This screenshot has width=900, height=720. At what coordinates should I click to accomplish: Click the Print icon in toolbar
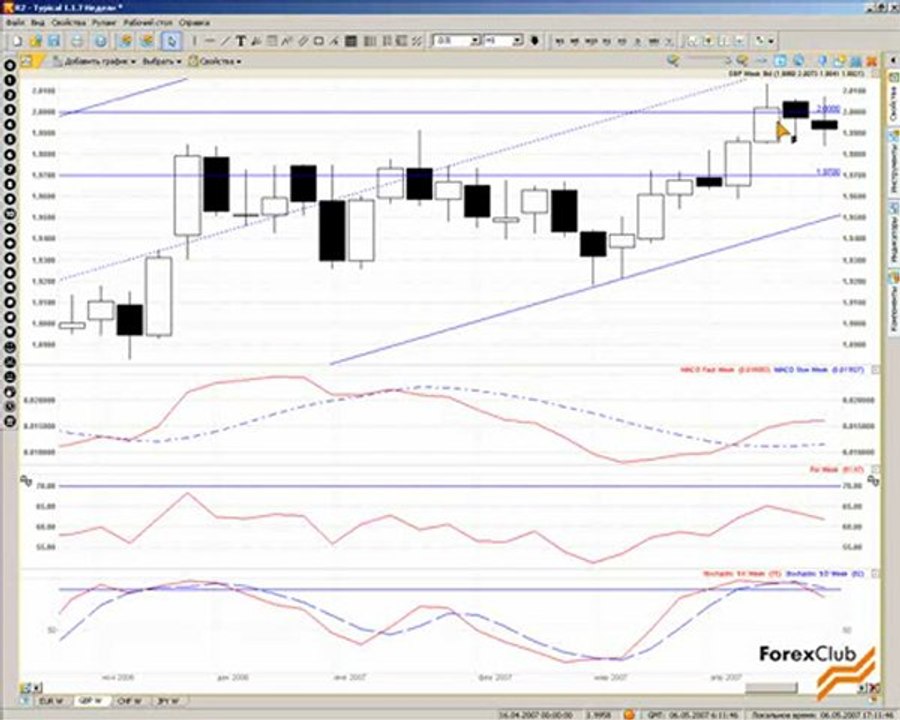pyautogui.click(x=77, y=41)
